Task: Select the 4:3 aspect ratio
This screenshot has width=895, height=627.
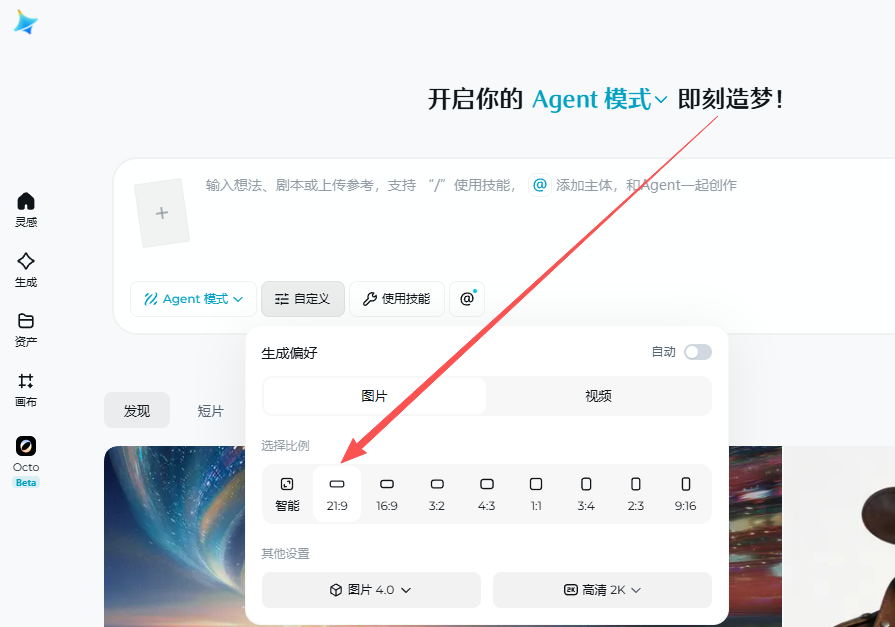Action: tap(486, 494)
